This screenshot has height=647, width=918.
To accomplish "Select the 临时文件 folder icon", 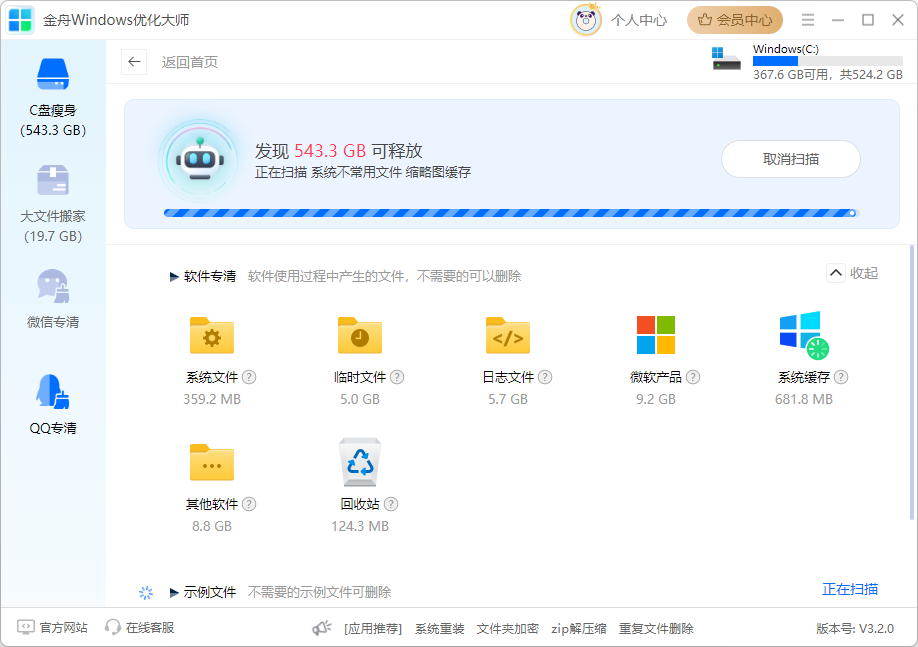I will click(360, 335).
